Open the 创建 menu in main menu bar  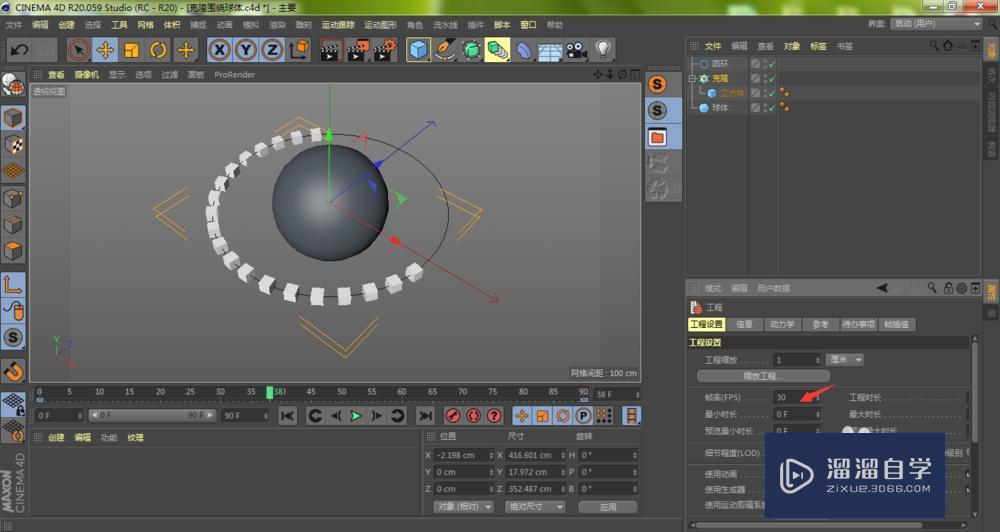tap(66, 25)
